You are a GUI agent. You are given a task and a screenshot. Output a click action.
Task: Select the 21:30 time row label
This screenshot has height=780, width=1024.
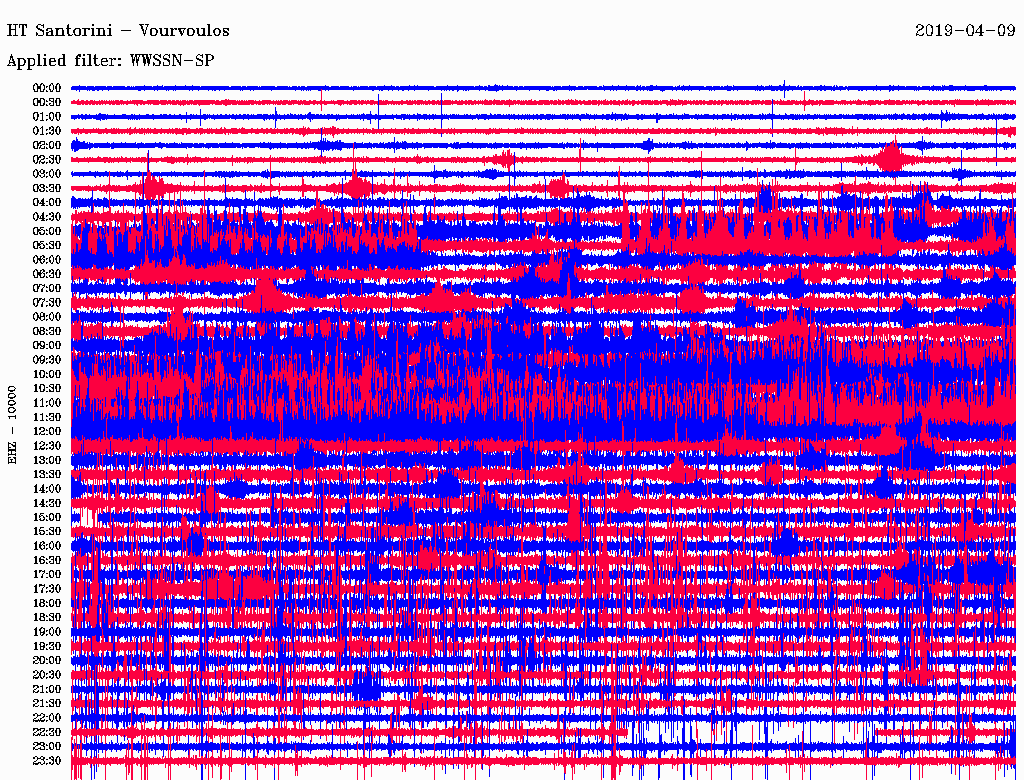(x=46, y=704)
